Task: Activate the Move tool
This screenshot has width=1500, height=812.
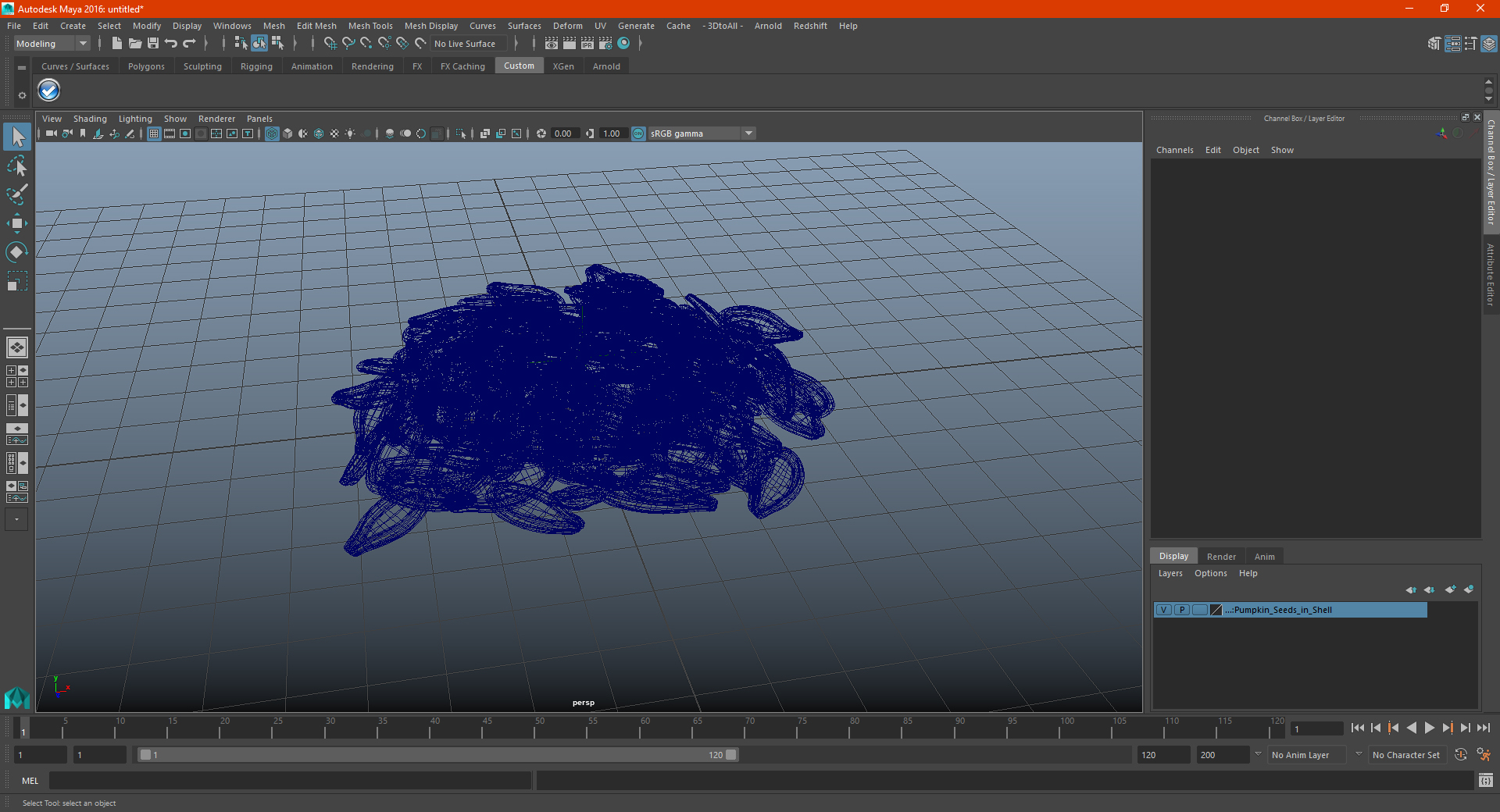Action: [17, 223]
